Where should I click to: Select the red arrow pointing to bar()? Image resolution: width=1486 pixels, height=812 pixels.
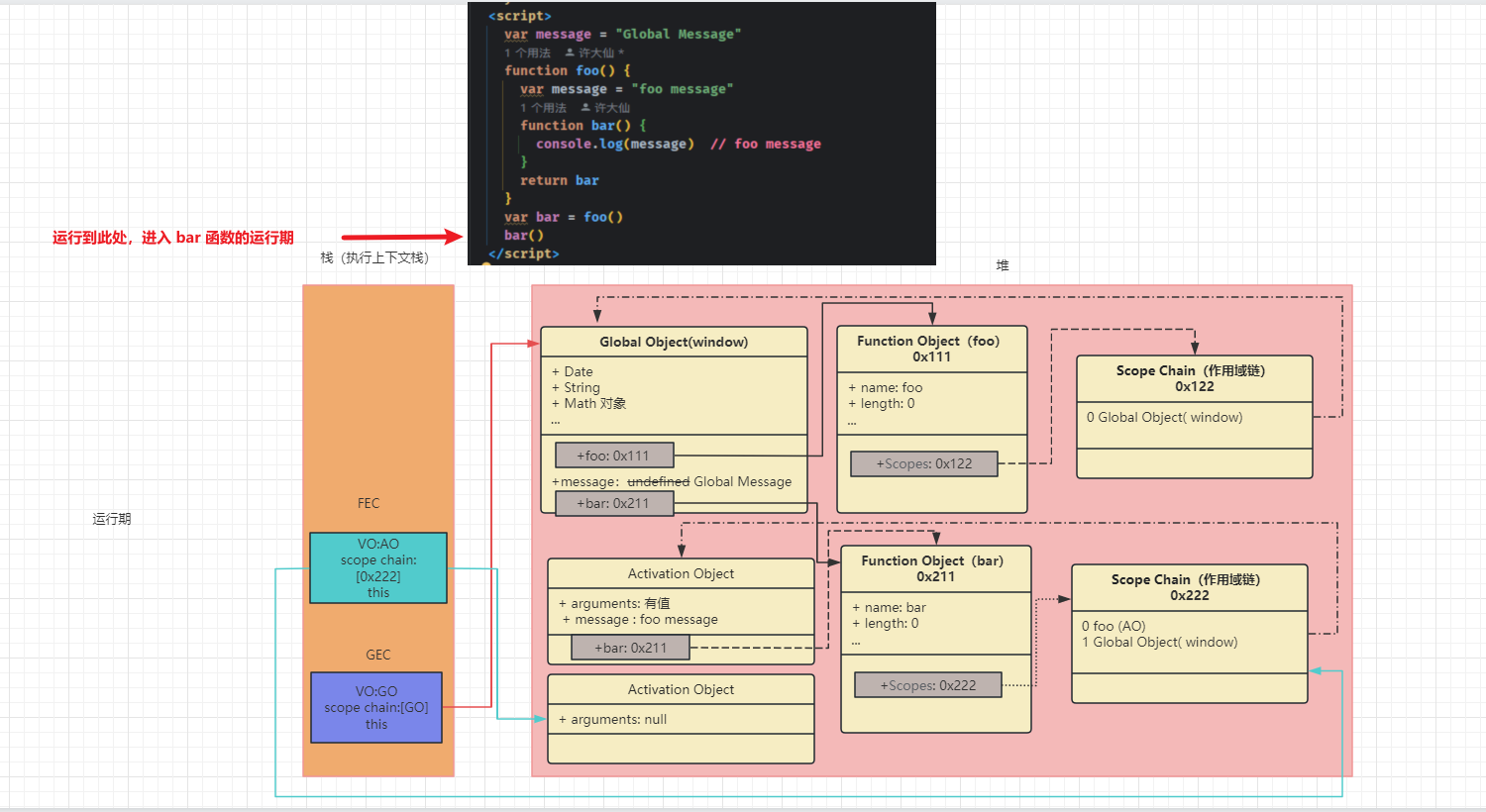[x=401, y=237]
